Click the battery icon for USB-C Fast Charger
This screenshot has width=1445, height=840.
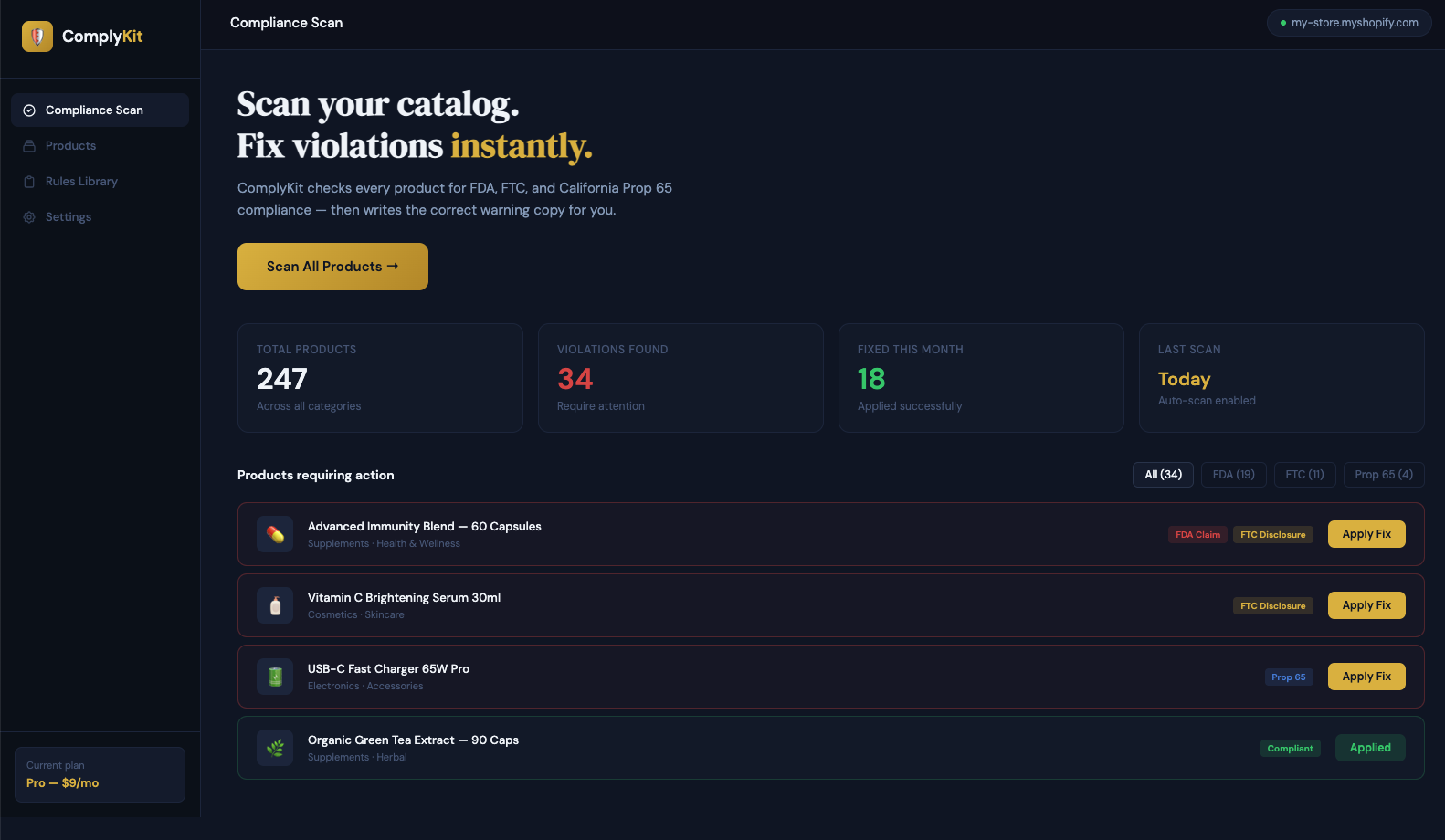275,677
